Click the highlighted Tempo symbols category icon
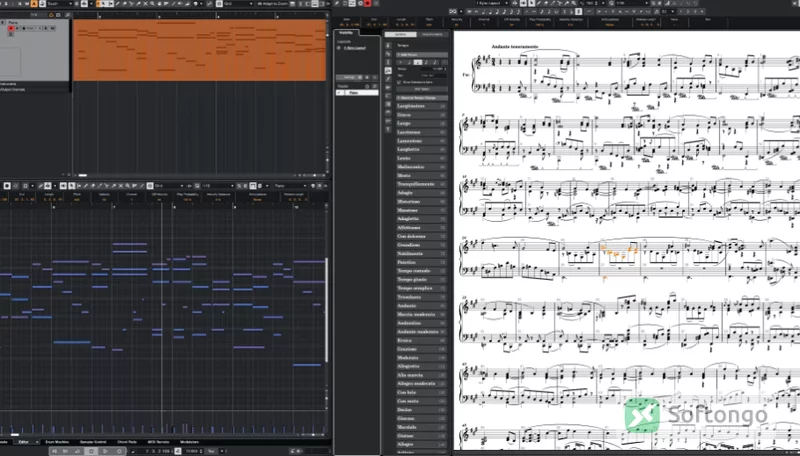Image resolution: width=800 pixels, height=456 pixels. [x=388, y=70]
